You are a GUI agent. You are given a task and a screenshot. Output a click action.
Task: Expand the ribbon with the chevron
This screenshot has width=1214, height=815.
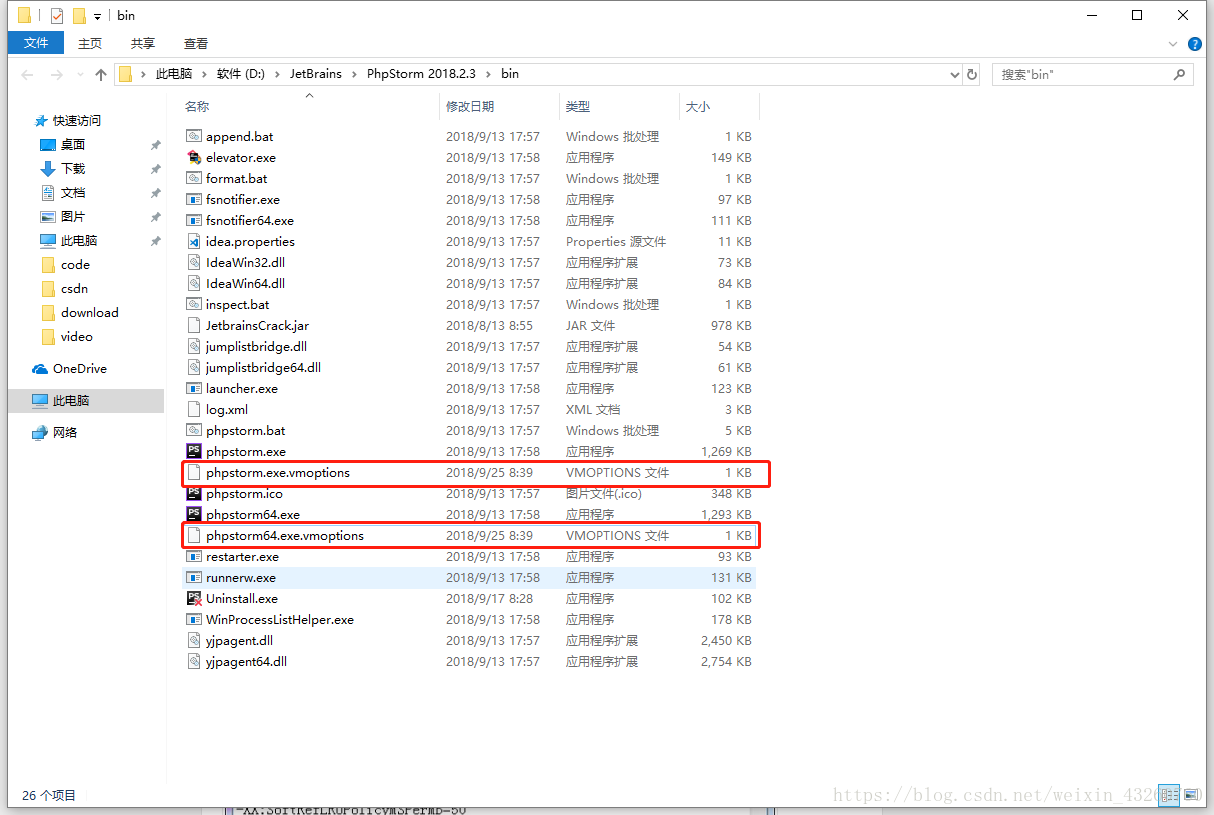1174,44
